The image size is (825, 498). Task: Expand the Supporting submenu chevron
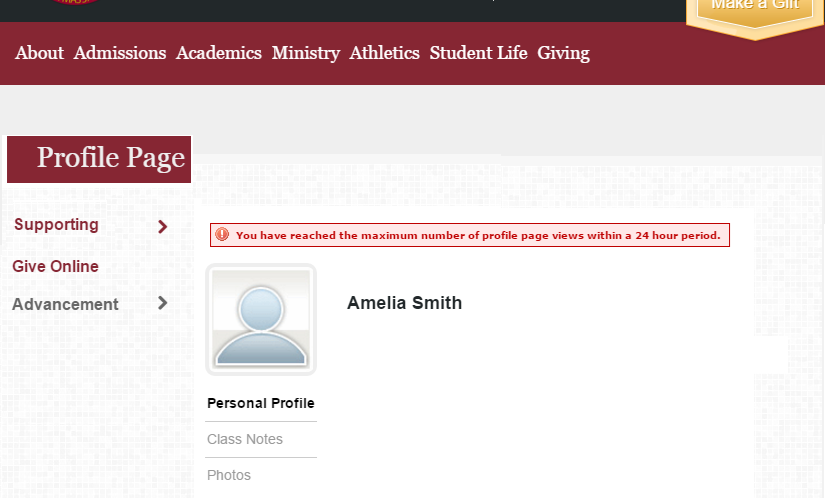click(163, 227)
